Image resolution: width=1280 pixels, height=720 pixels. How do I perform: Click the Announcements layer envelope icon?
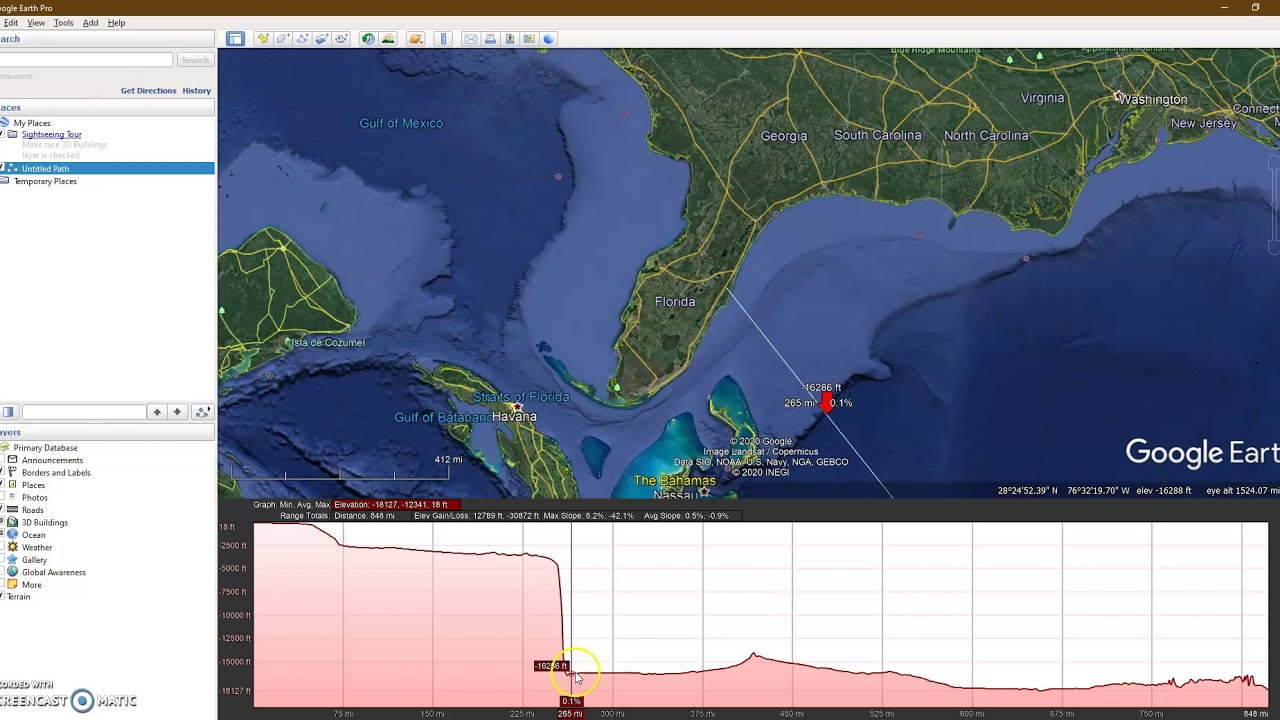(x=13, y=460)
